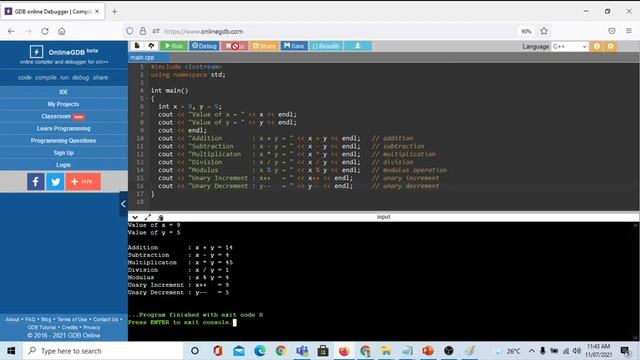Save the code with the Save button
This screenshot has width=640, height=360.
[294, 46]
